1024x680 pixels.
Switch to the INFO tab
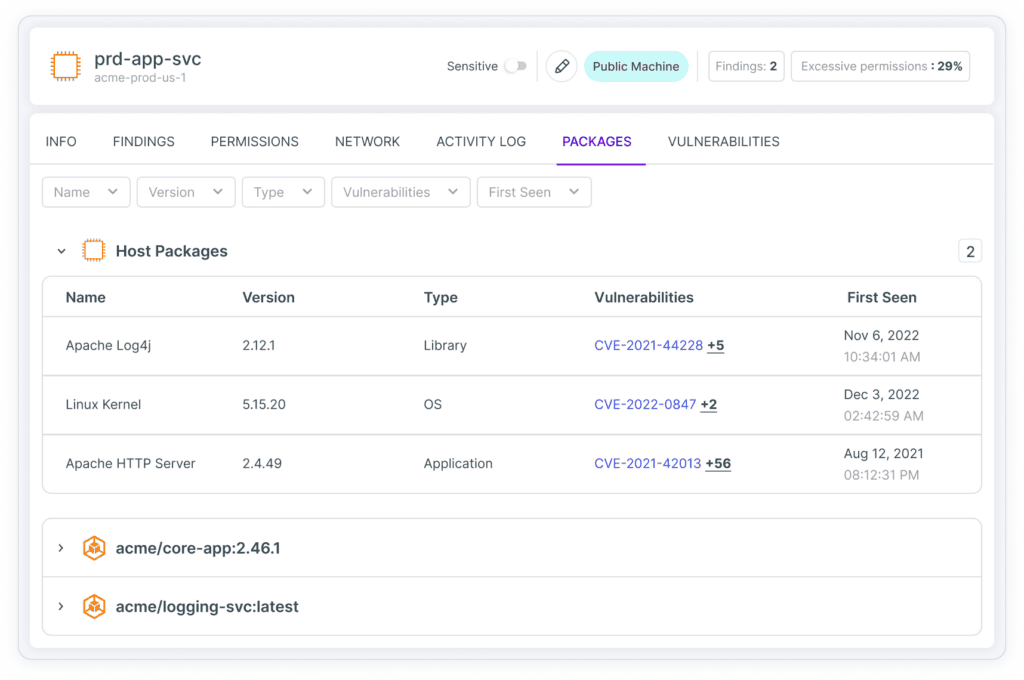61,142
